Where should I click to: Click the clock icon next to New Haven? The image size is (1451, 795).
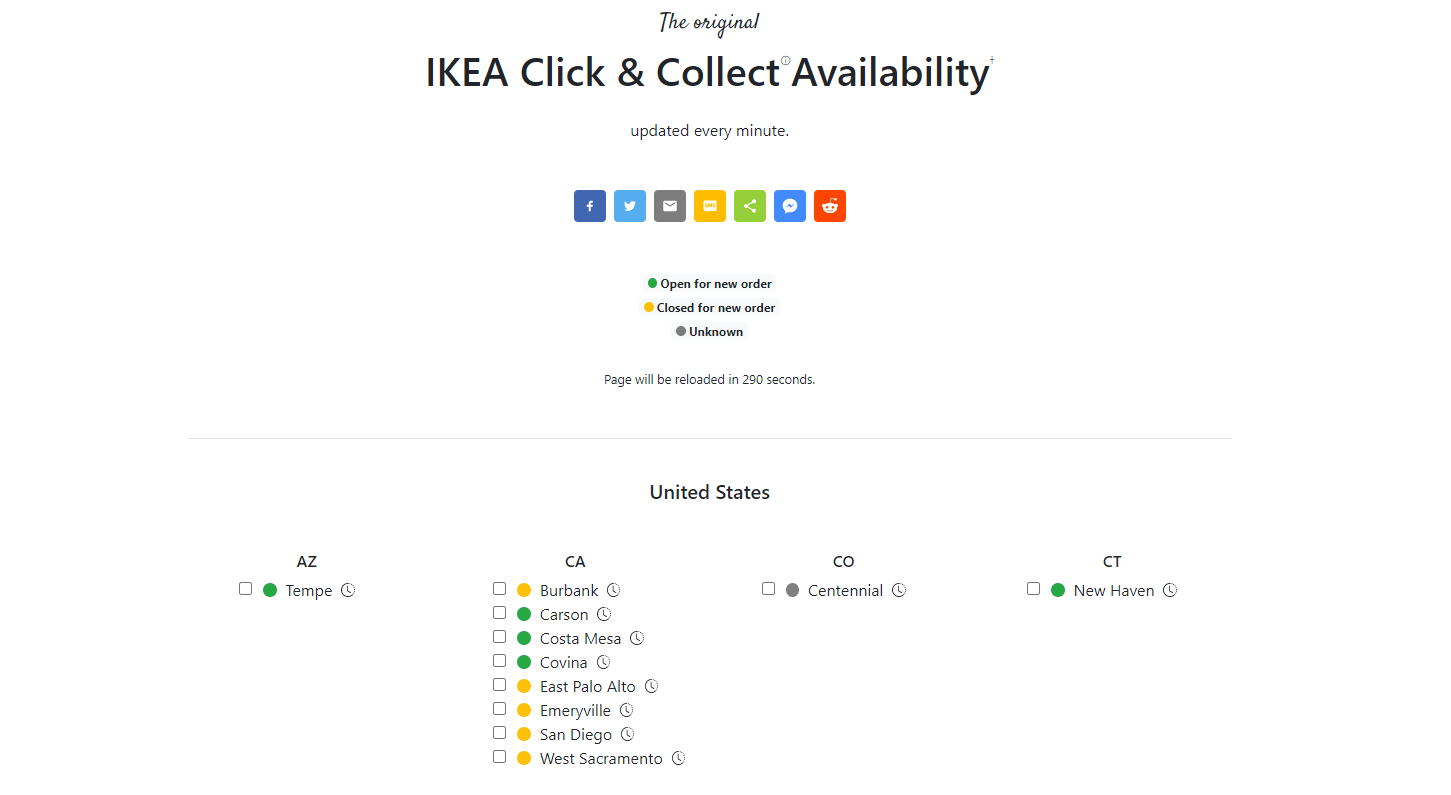[1170, 590]
